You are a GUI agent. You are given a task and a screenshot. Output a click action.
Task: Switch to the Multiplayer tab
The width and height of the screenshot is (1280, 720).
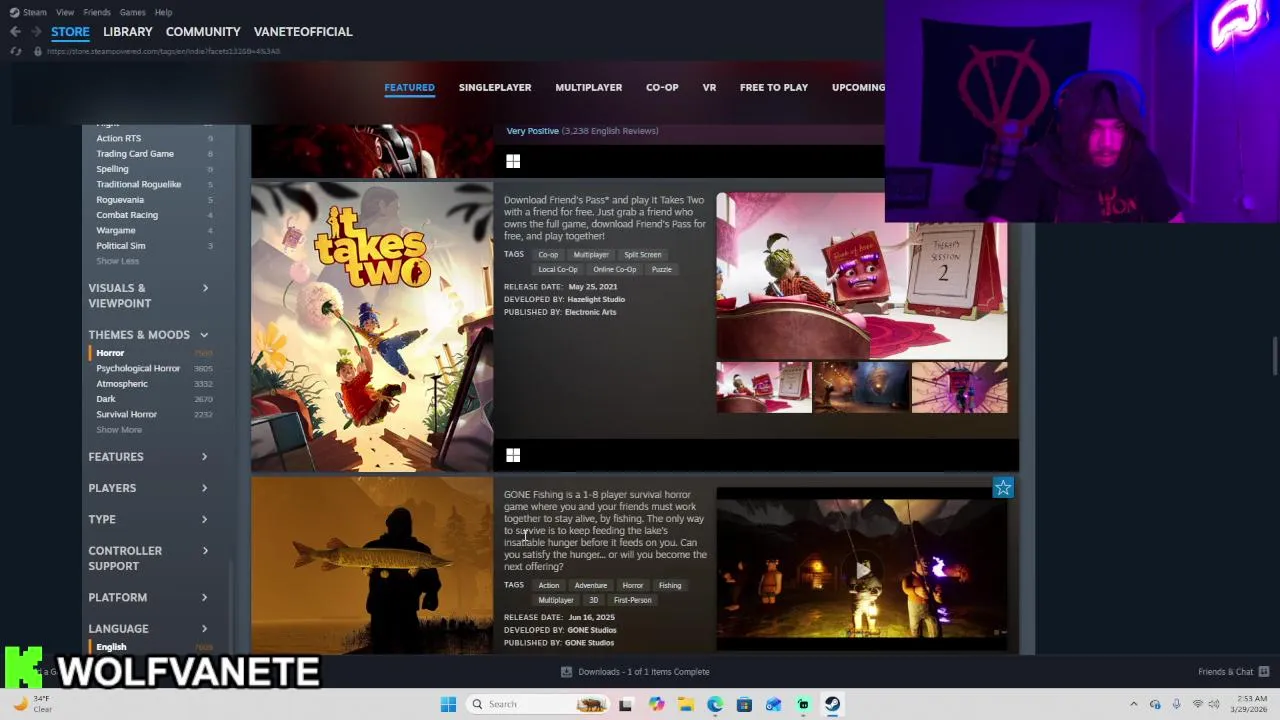point(589,87)
